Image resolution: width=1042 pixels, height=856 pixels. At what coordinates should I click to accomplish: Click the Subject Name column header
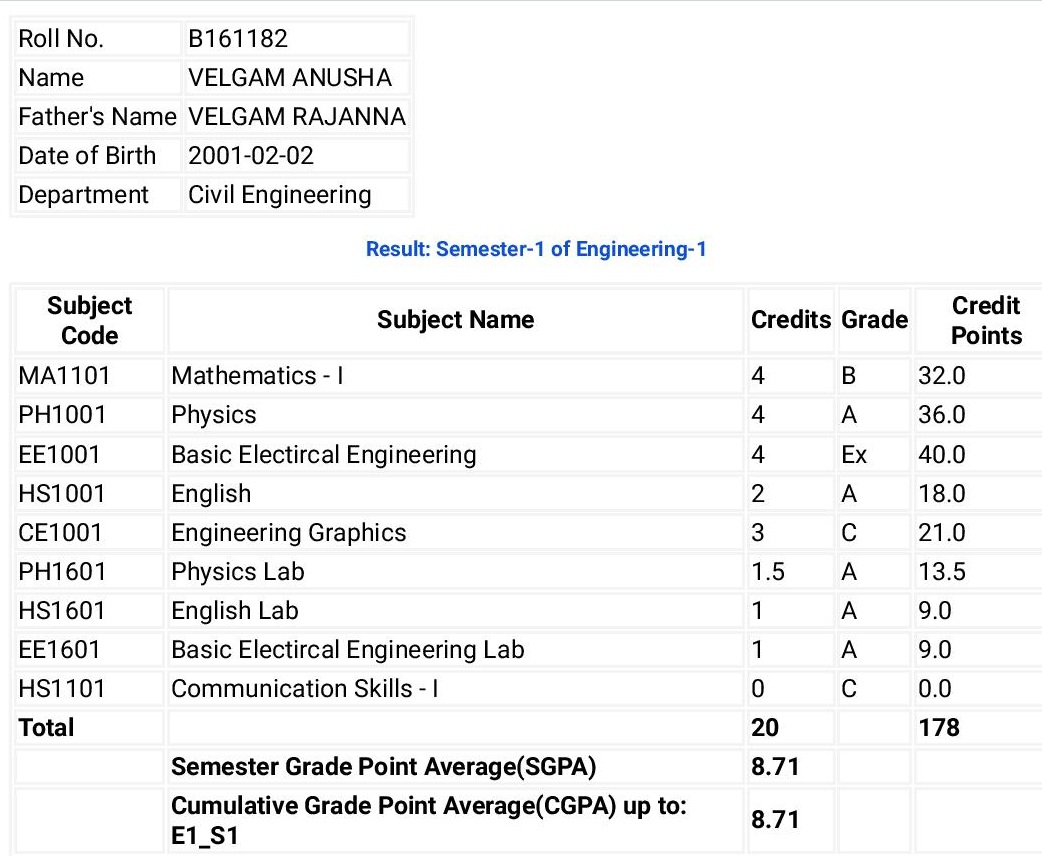455,320
